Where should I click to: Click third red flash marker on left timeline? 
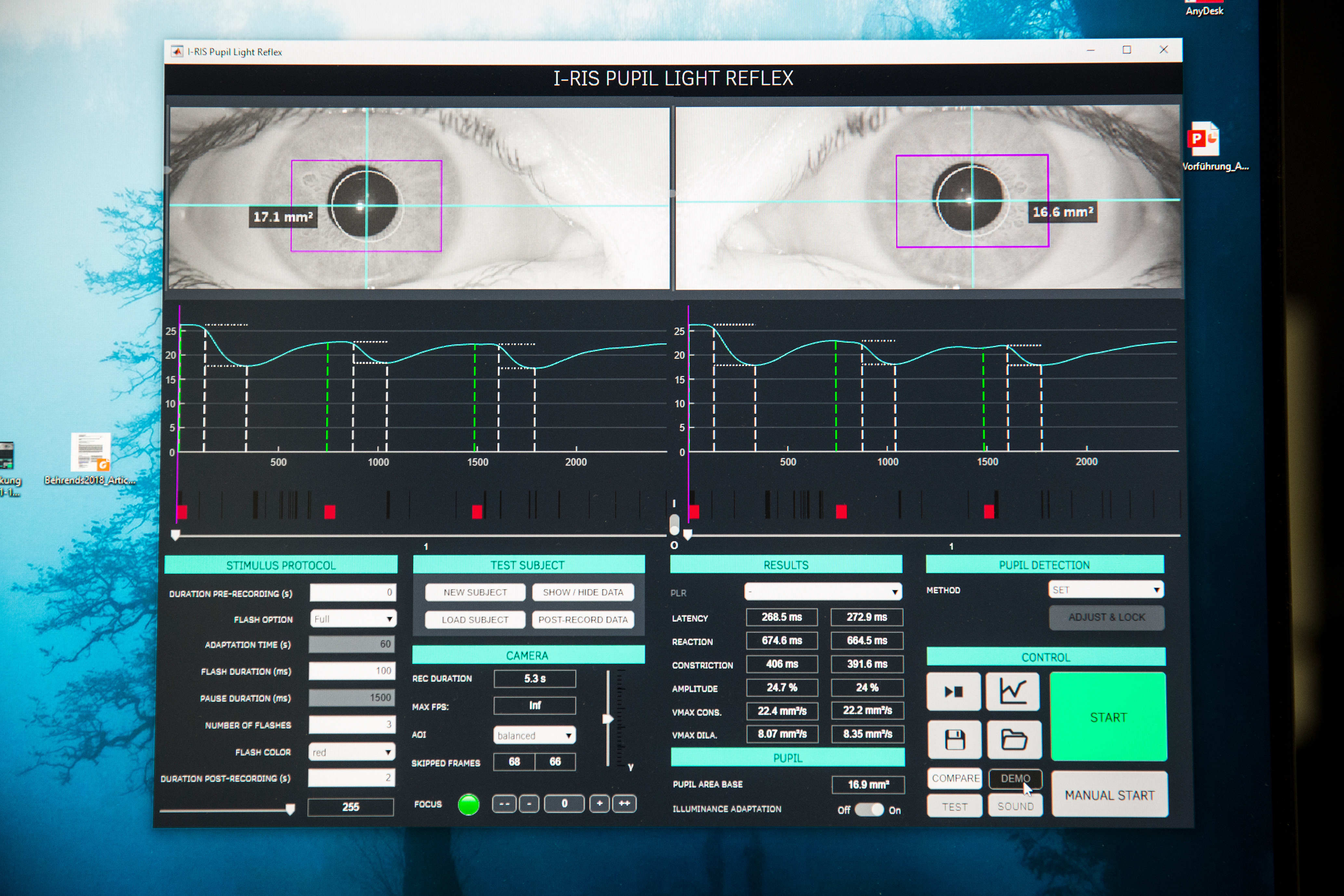477,512
